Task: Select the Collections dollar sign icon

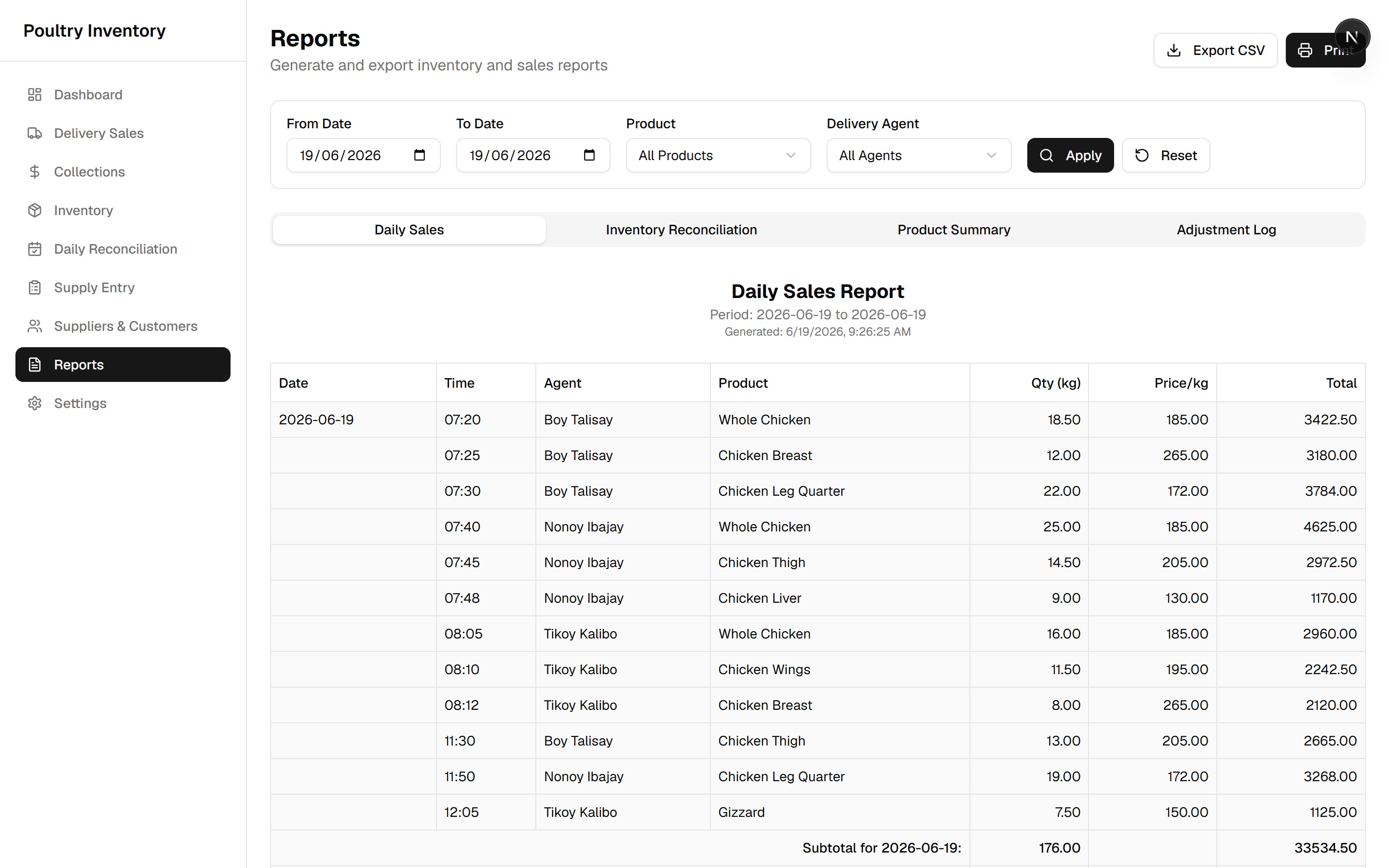Action: [34, 172]
